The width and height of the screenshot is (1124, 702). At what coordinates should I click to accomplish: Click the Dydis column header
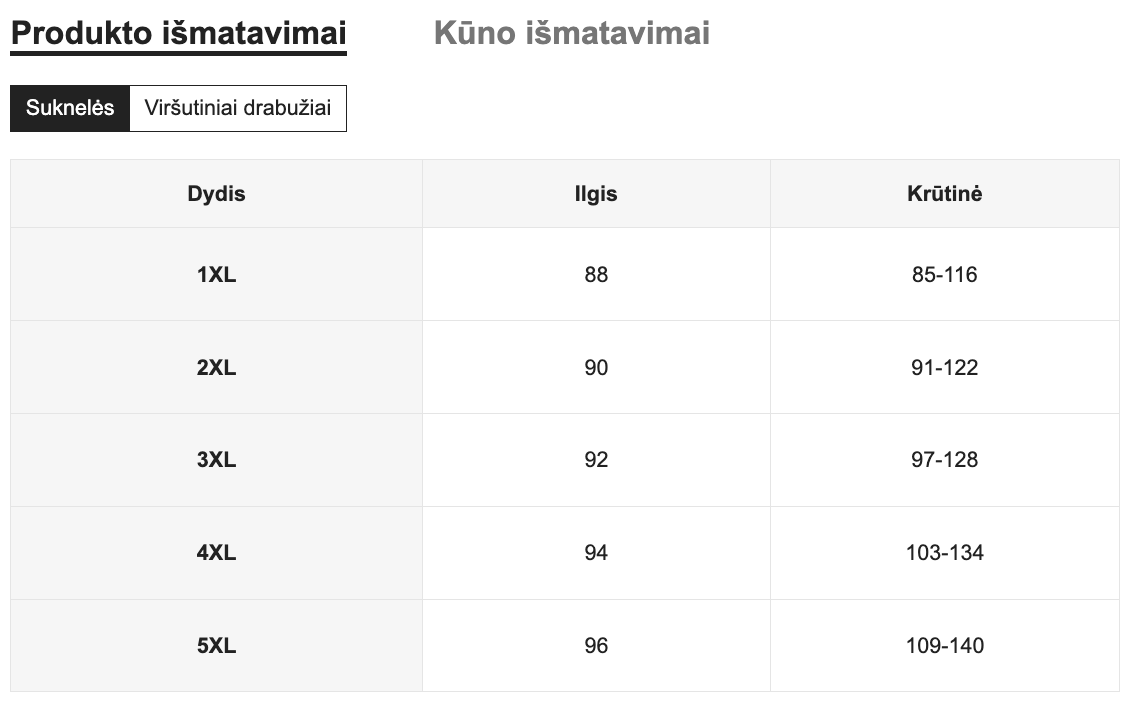(216, 194)
